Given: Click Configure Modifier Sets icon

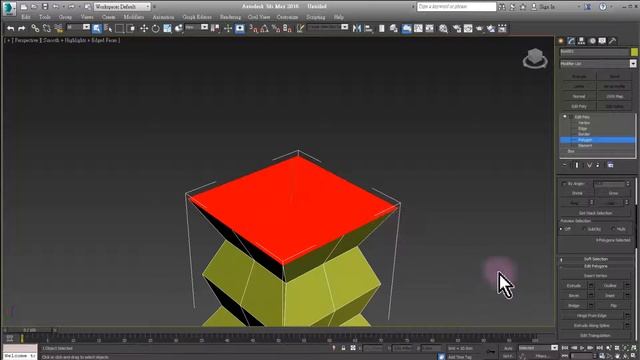Looking at the screenshot, I should (x=610, y=165).
